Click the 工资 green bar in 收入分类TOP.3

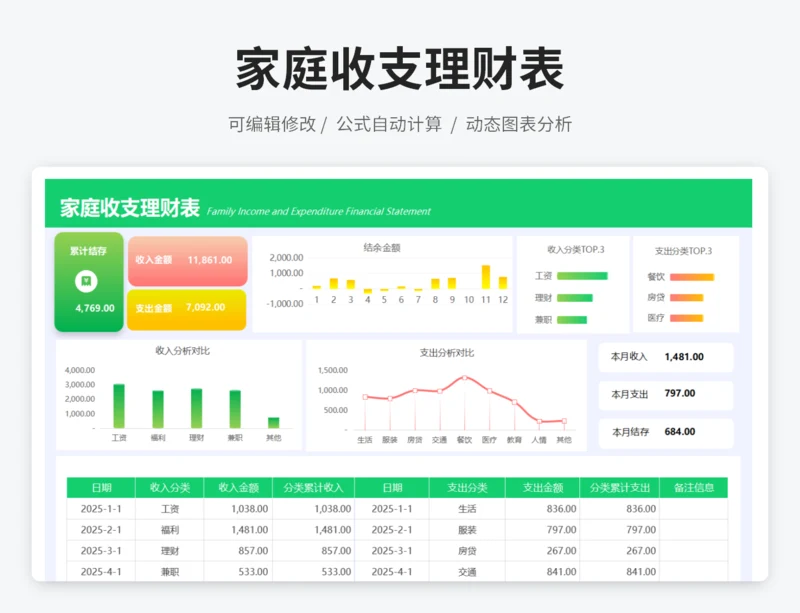tap(582, 276)
